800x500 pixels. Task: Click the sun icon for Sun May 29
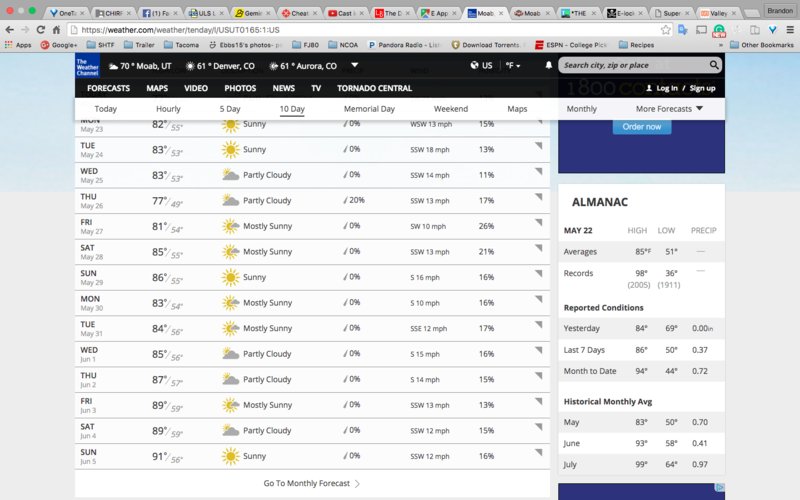click(231, 278)
